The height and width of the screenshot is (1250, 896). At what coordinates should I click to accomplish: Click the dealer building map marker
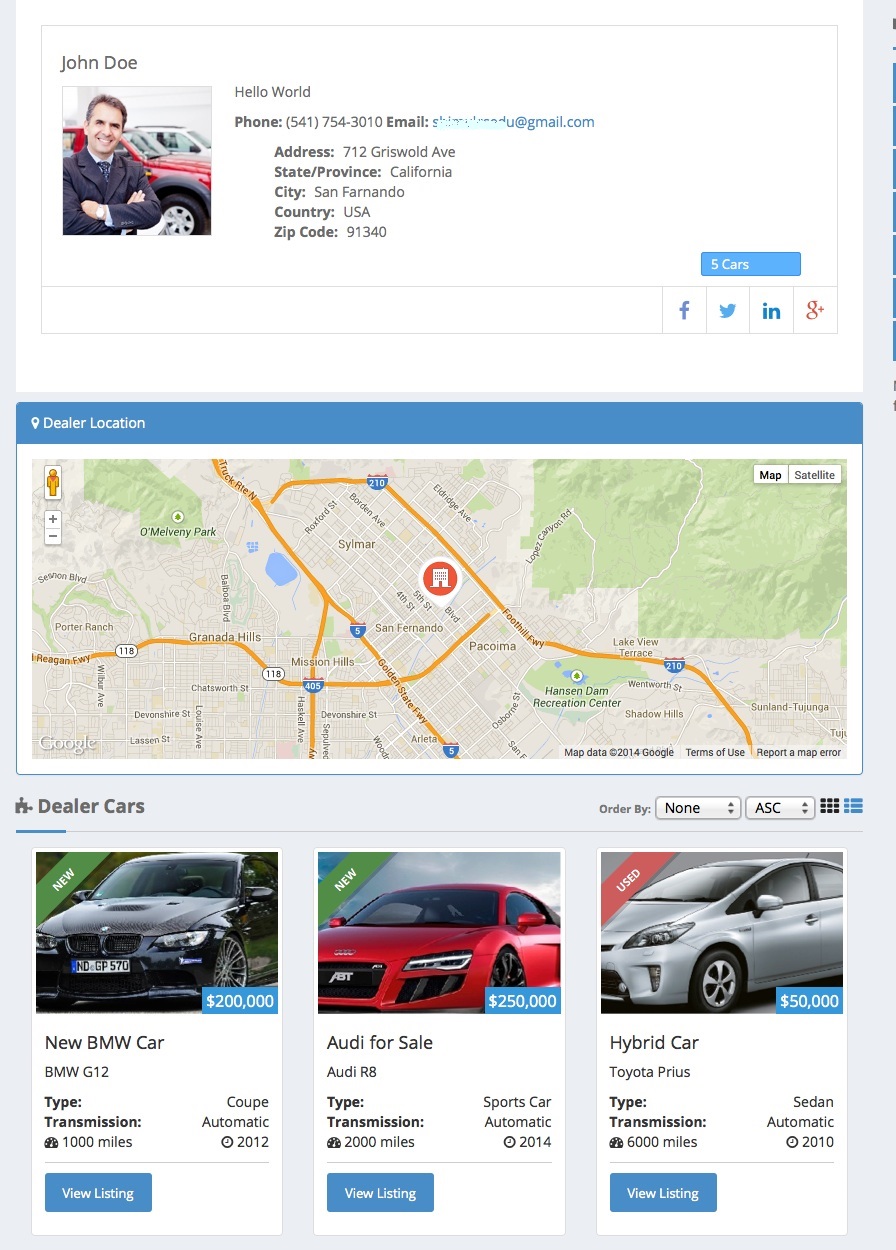439,577
